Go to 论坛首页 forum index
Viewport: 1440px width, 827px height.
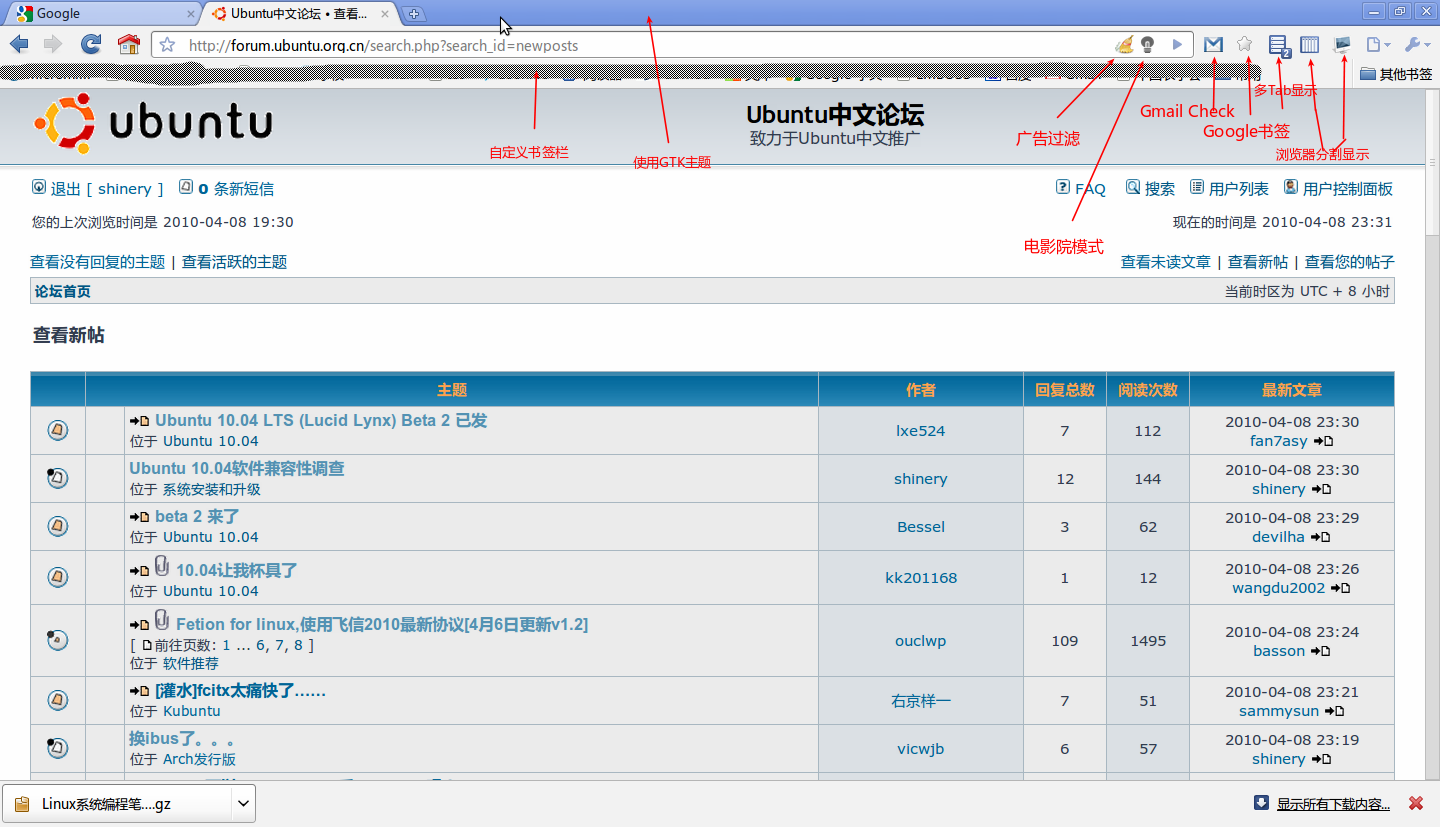pyautogui.click(x=63, y=291)
